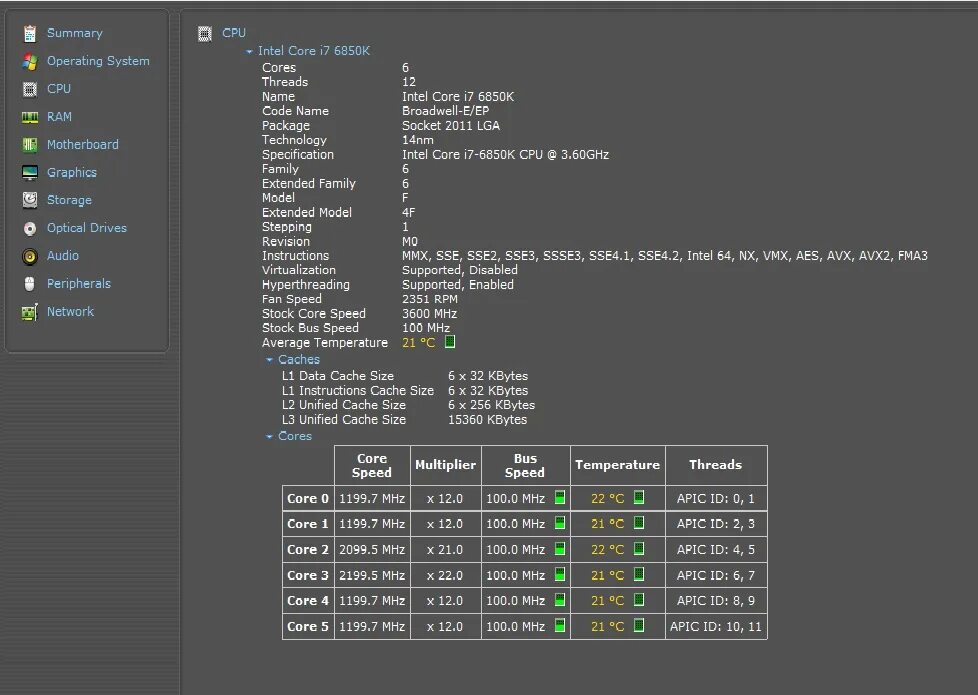Click Core 3 temperature graph icon

click(x=639, y=574)
